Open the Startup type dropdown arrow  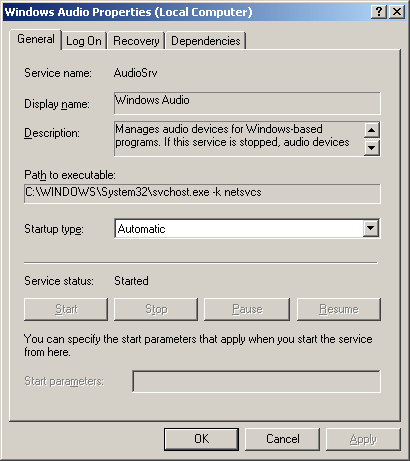[x=371, y=228]
